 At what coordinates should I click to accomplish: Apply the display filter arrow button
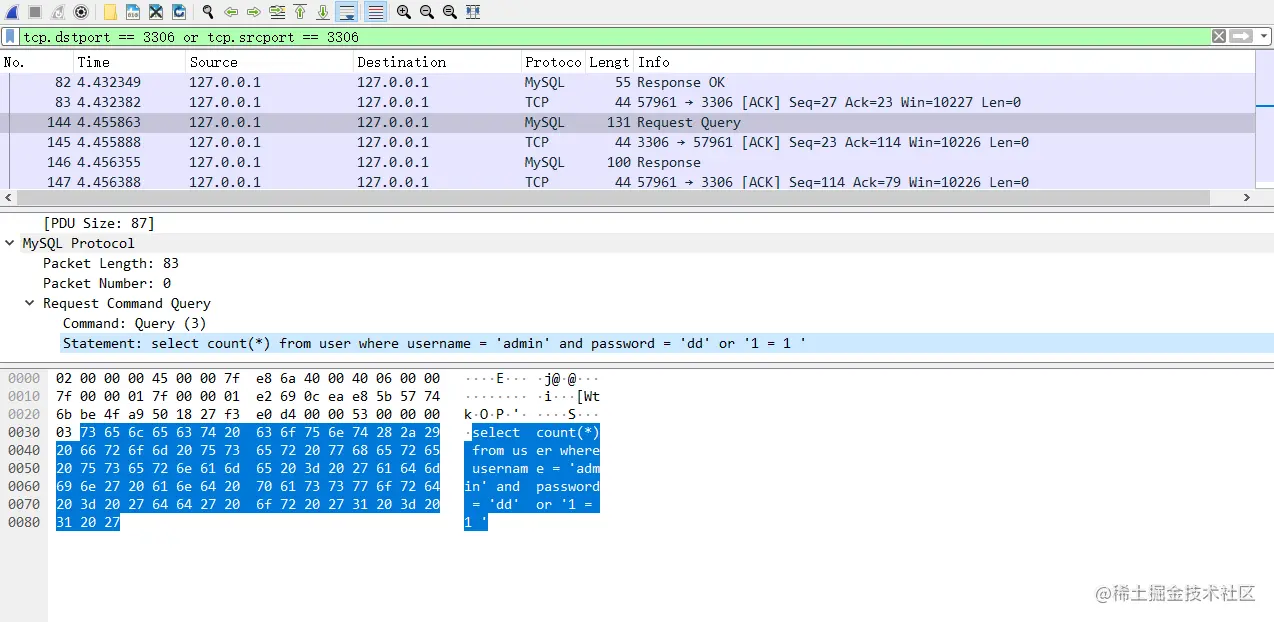tap(1241, 36)
